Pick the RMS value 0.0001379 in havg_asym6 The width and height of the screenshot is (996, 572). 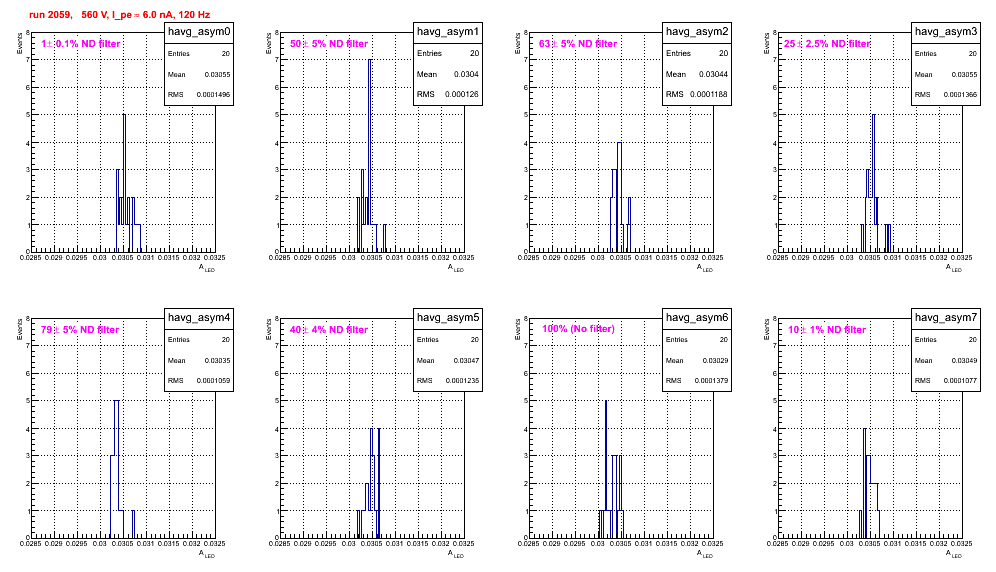[x=711, y=381]
